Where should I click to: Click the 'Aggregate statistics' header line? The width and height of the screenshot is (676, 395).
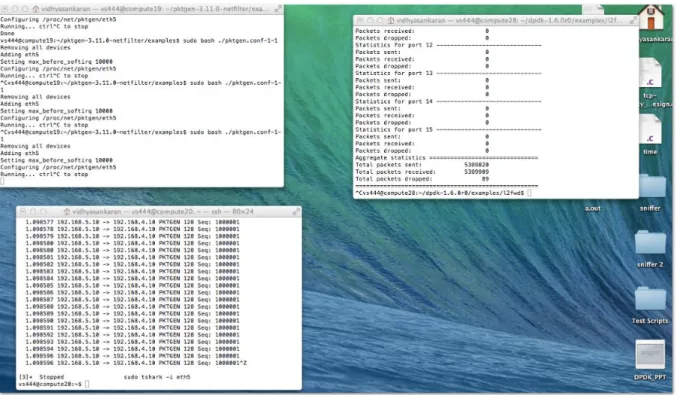tap(446, 158)
